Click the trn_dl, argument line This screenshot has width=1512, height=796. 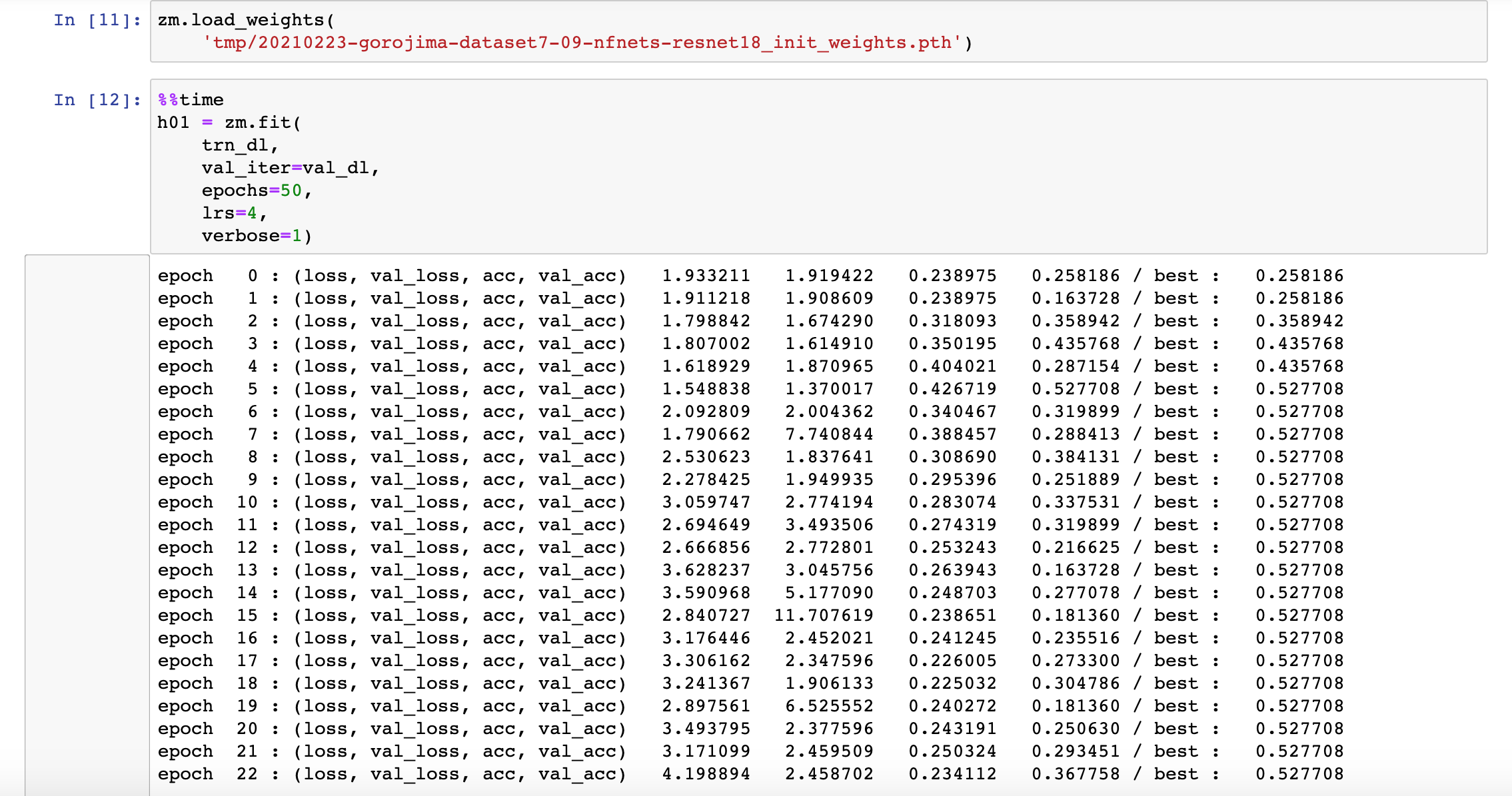tap(240, 145)
